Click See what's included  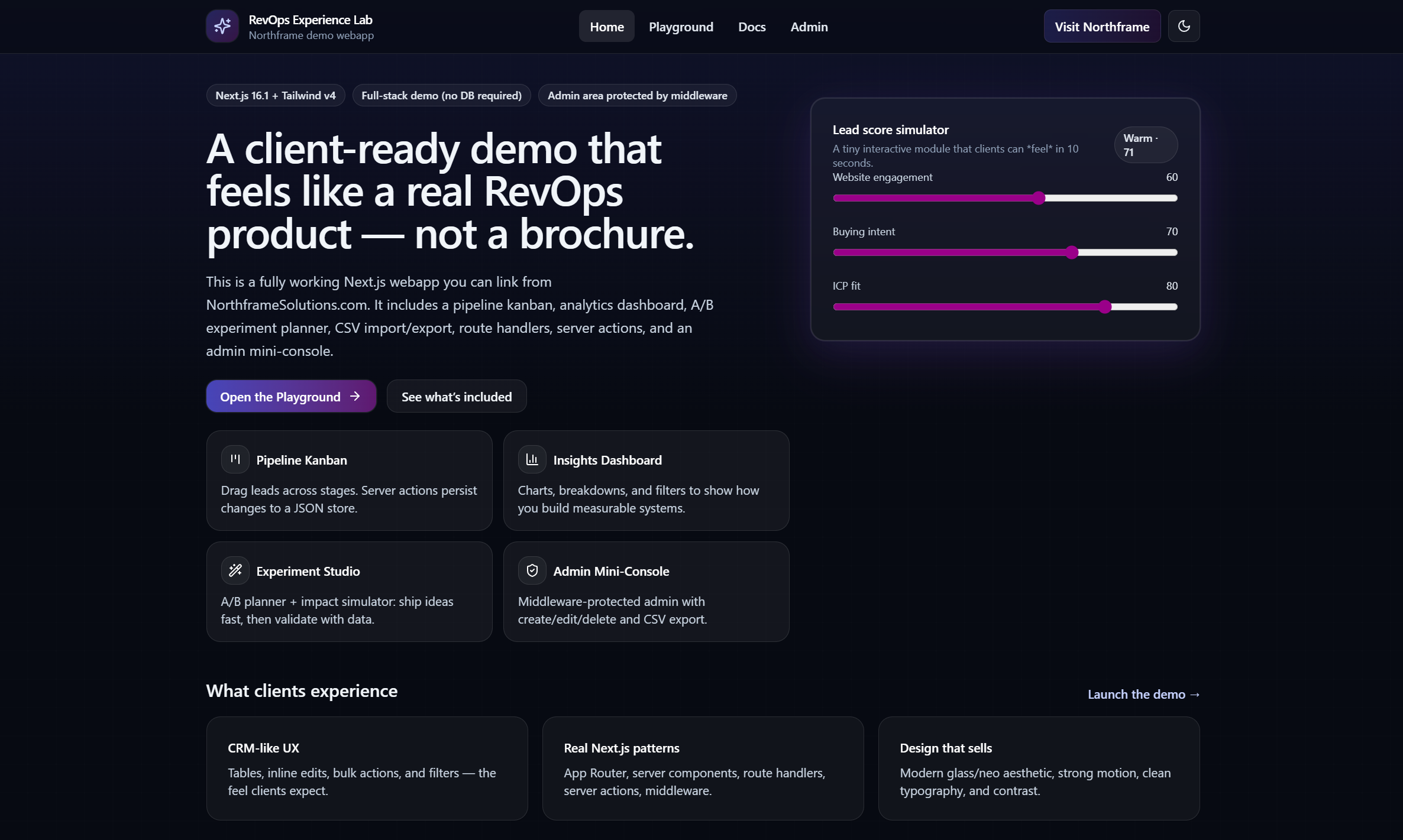point(456,396)
